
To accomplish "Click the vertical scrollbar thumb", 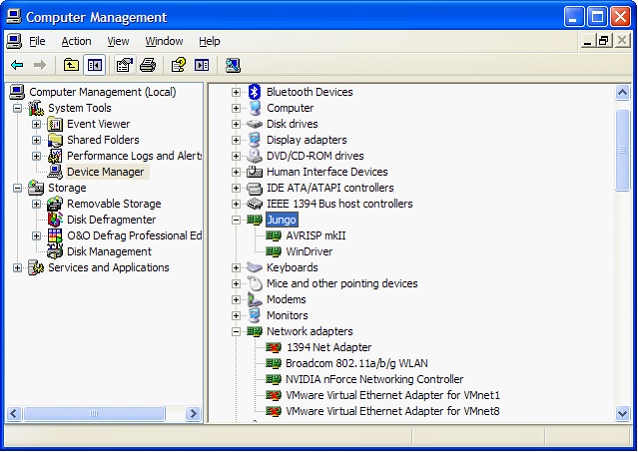I will (623, 150).
